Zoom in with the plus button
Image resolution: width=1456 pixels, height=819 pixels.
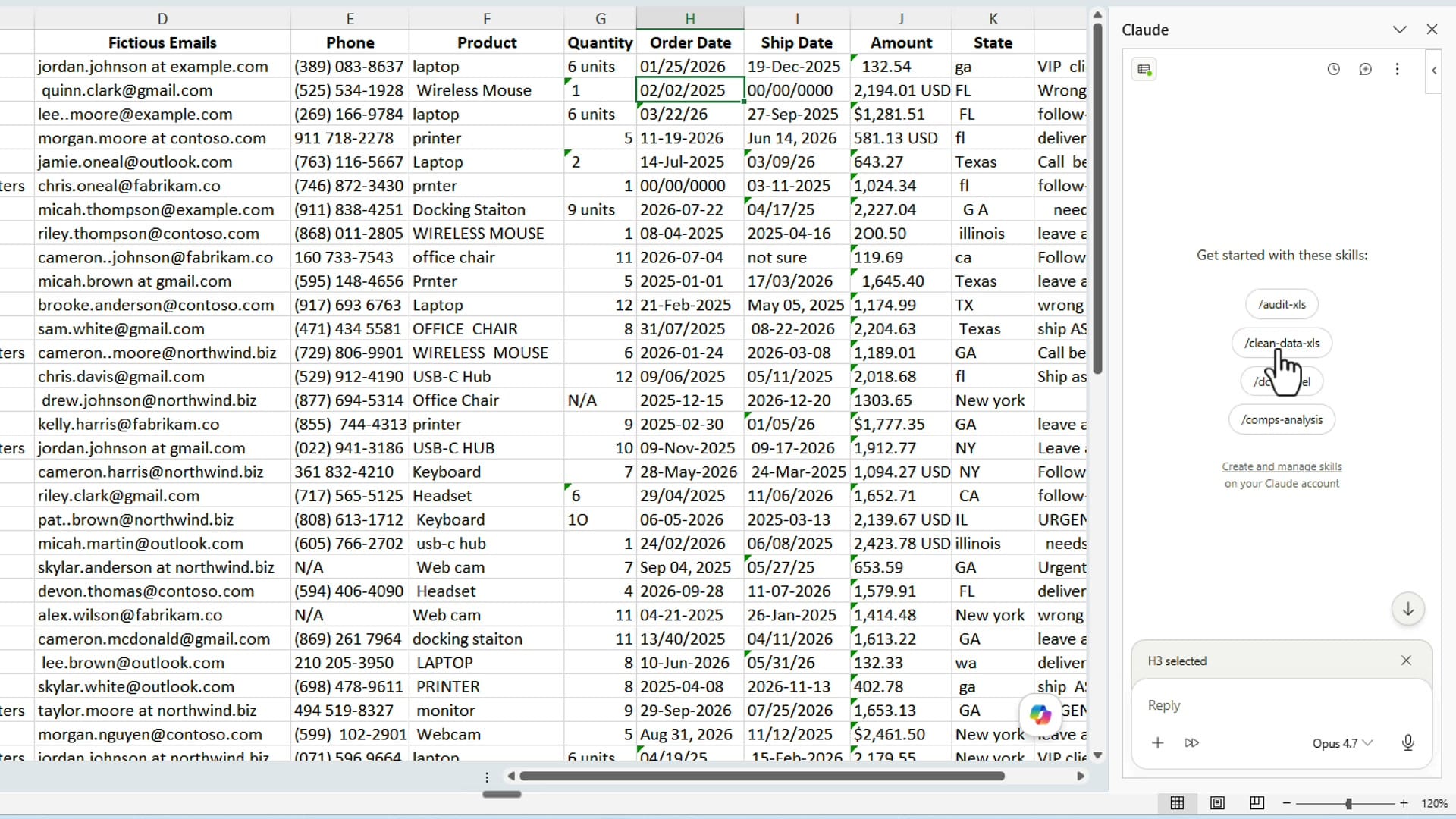pyautogui.click(x=1404, y=803)
